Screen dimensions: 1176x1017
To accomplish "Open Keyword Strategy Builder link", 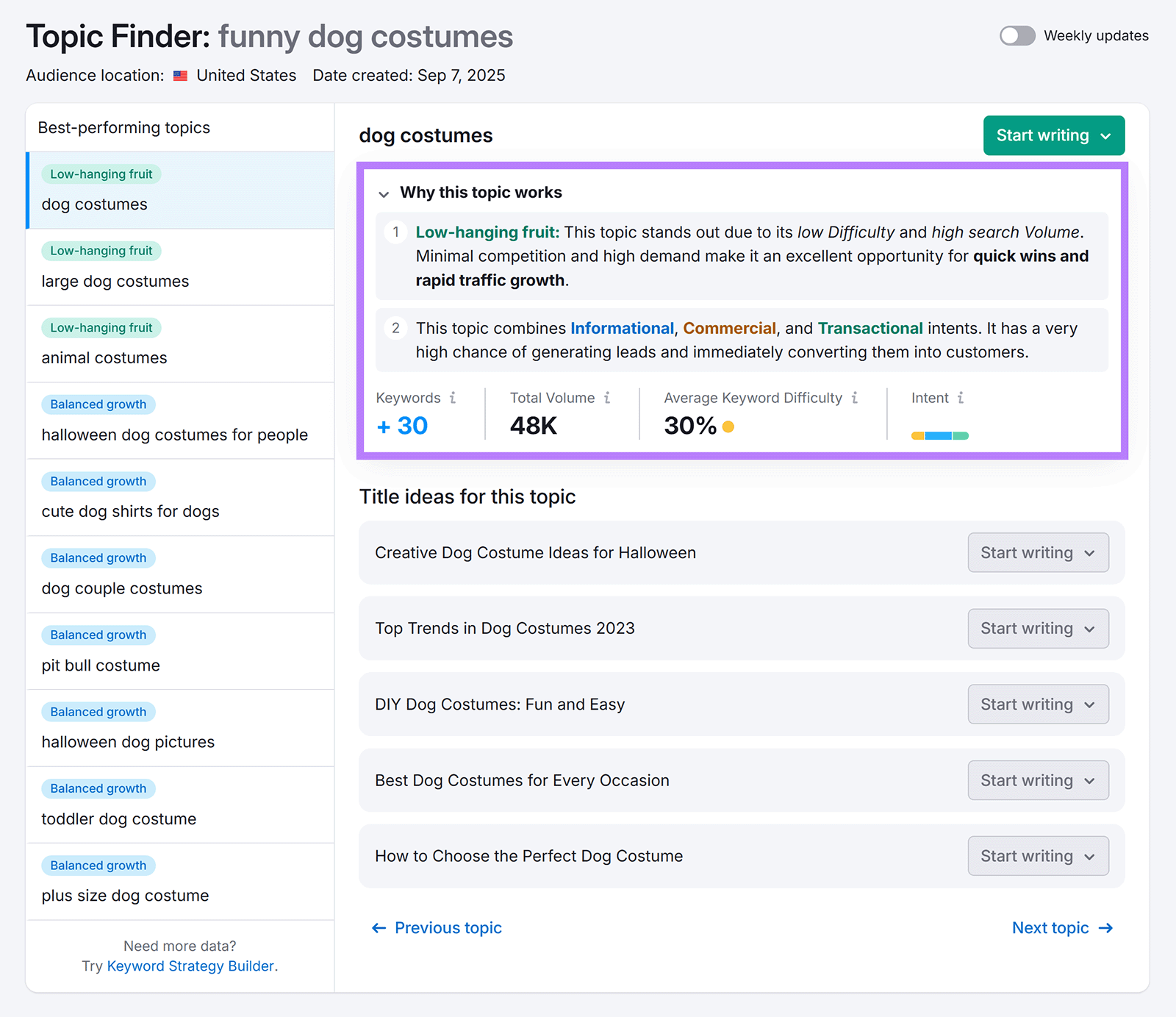I will 191,966.
